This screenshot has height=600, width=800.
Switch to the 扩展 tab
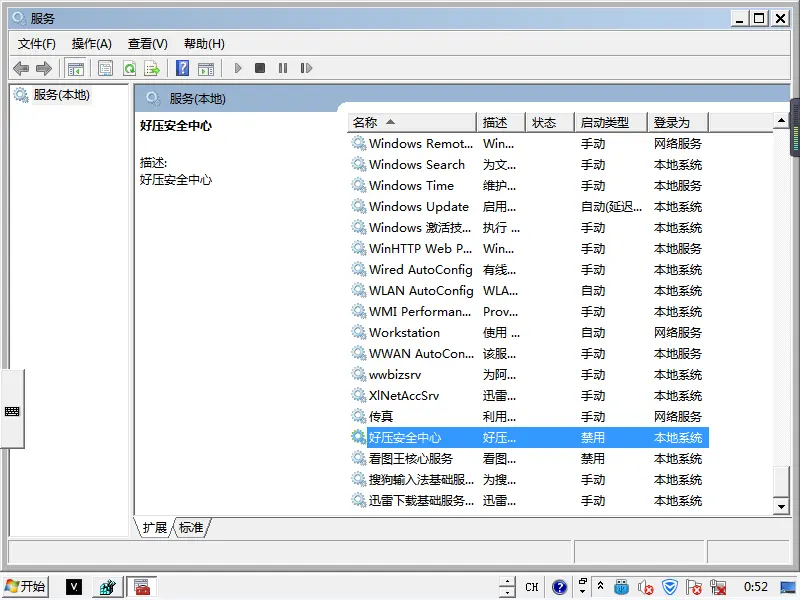(x=155, y=528)
